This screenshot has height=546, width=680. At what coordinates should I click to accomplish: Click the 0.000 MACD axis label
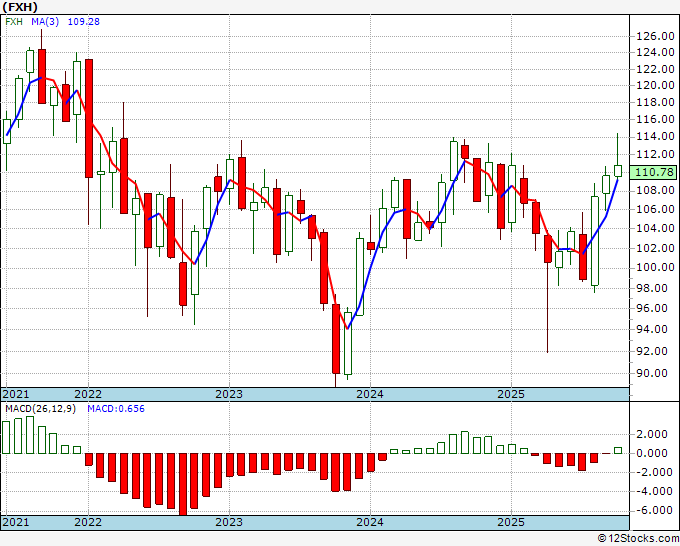[652, 453]
